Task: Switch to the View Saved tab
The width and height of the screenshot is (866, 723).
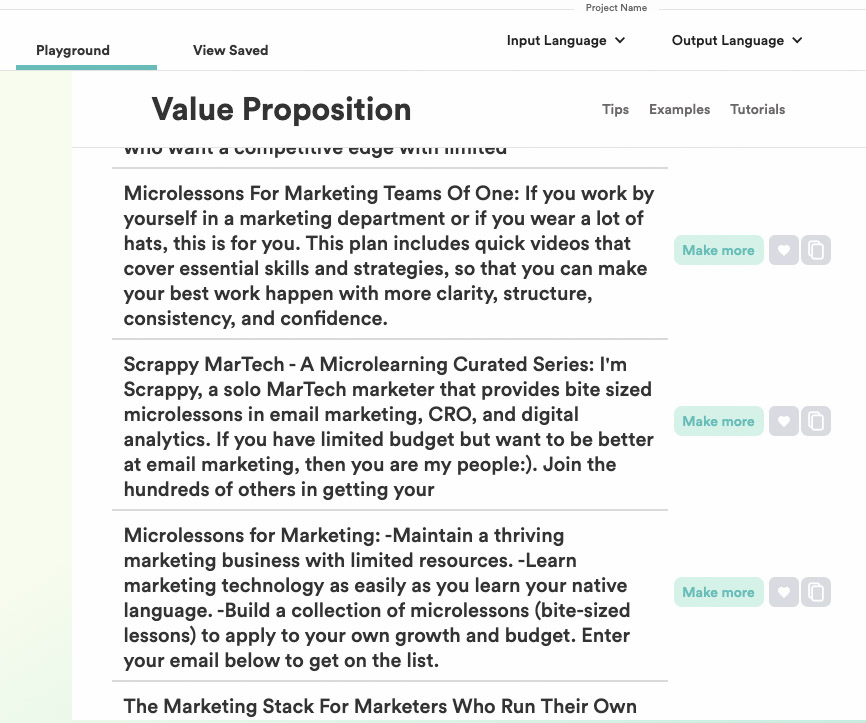Action: point(230,50)
